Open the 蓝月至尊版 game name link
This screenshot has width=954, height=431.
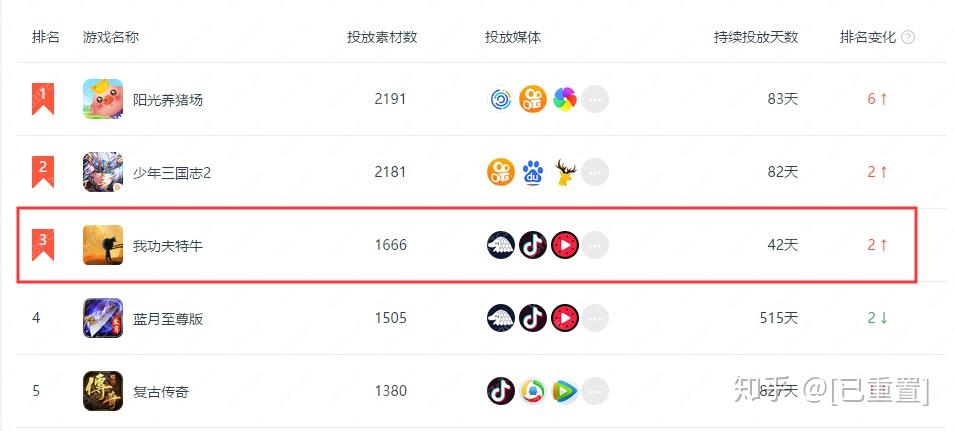pyautogui.click(x=168, y=318)
